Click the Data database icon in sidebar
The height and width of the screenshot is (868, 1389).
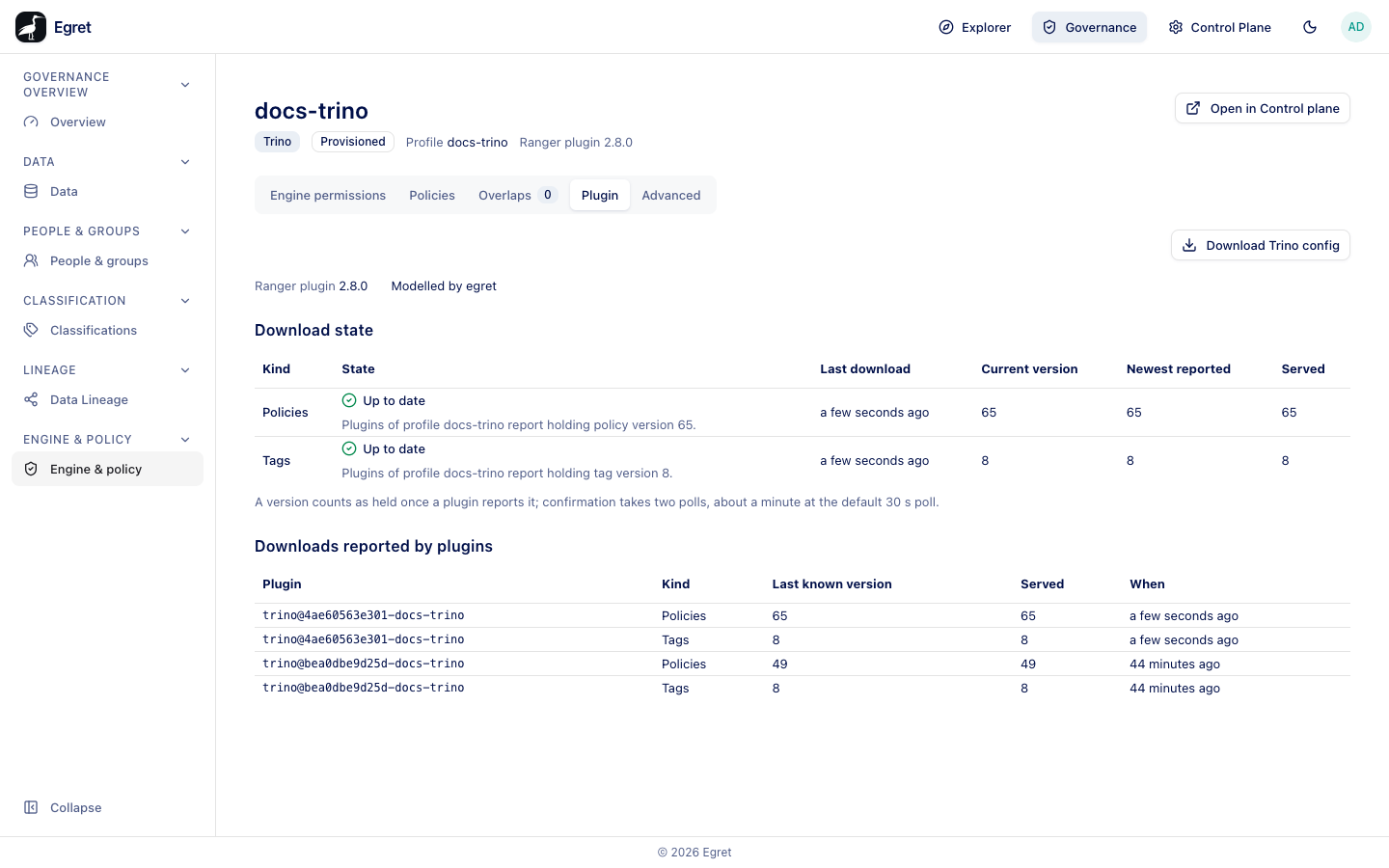[31, 192]
